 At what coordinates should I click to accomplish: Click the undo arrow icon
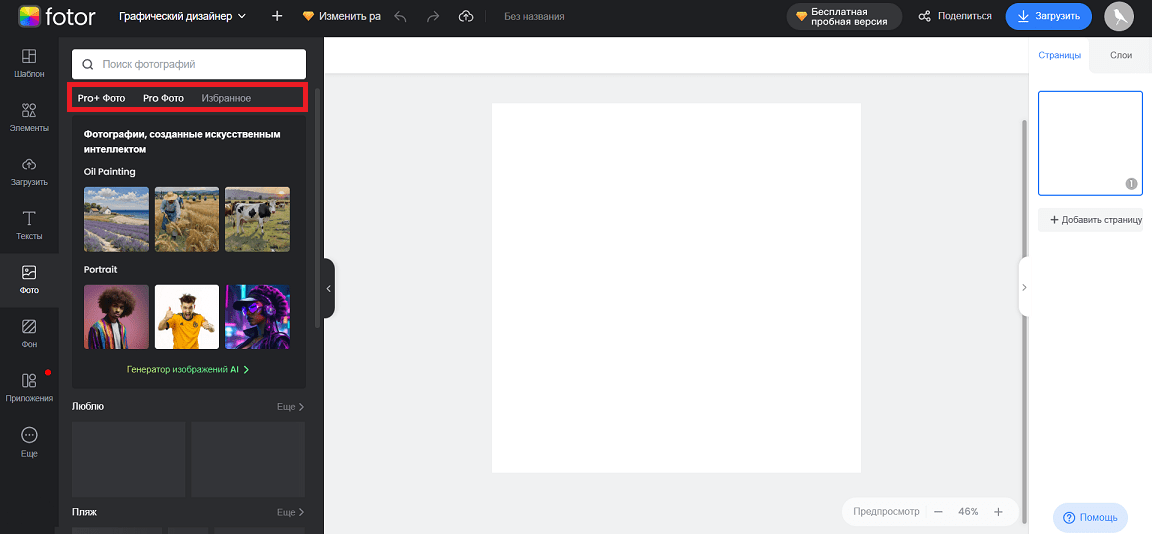coord(401,16)
